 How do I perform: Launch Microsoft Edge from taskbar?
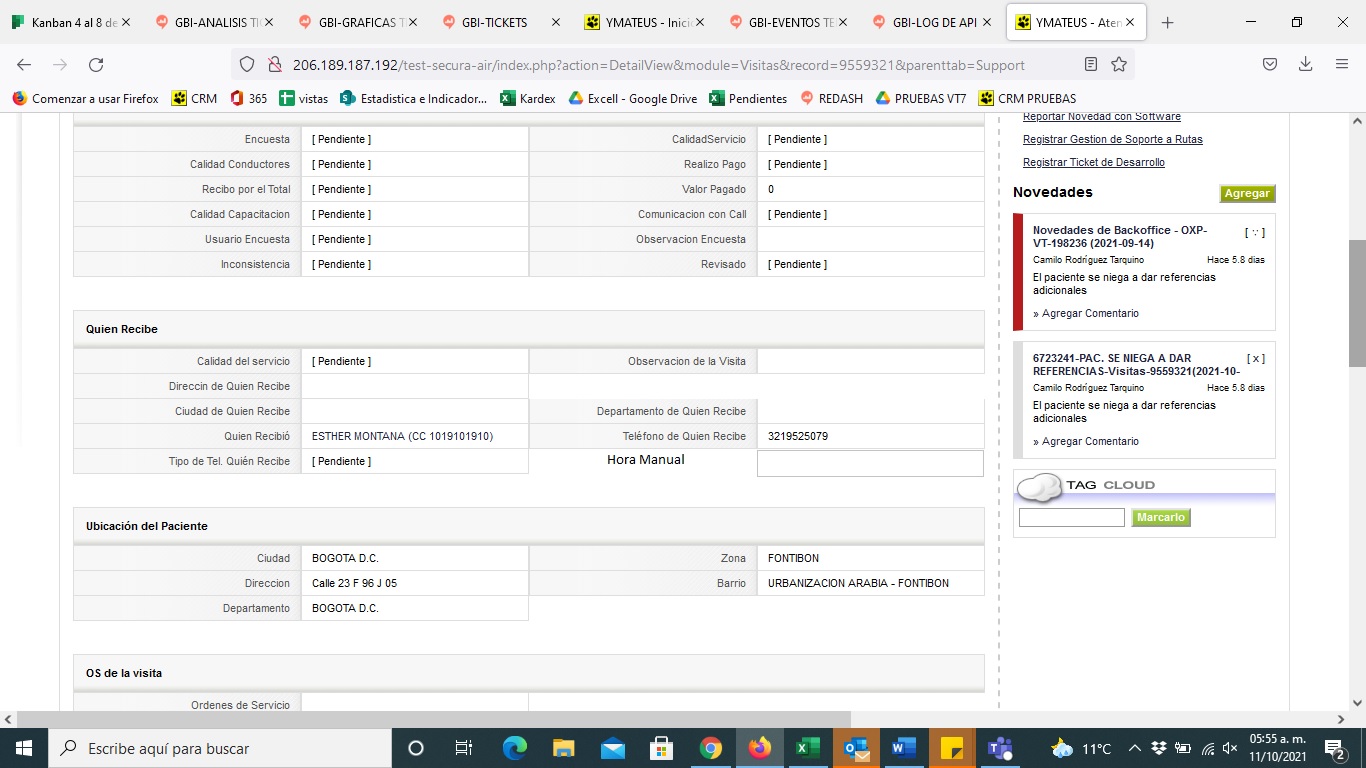tap(515, 748)
